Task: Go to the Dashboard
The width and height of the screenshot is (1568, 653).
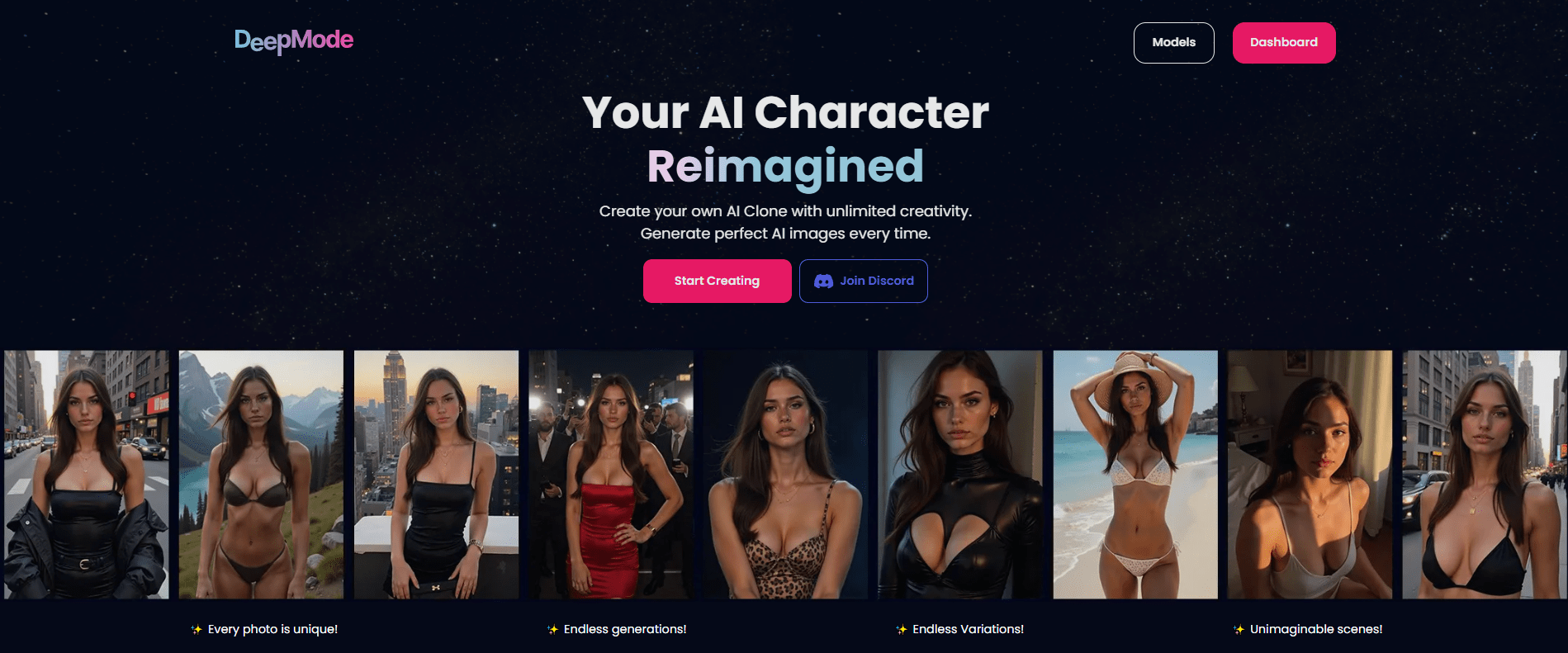Action: pos(1284,43)
